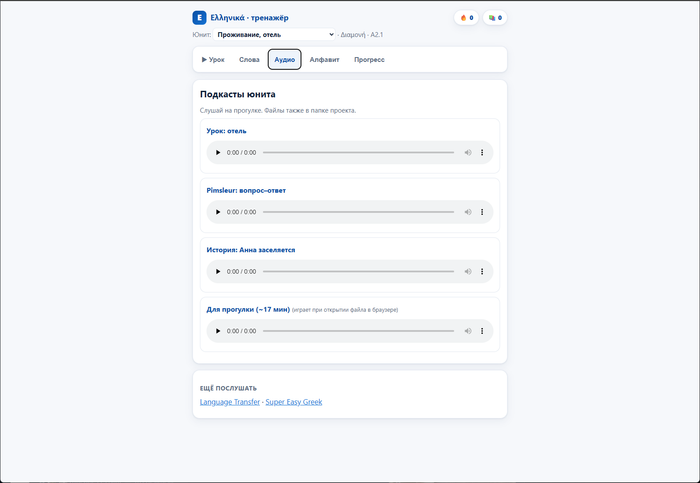Switch to the Слова tab
The height and width of the screenshot is (483, 700).
coord(249,59)
